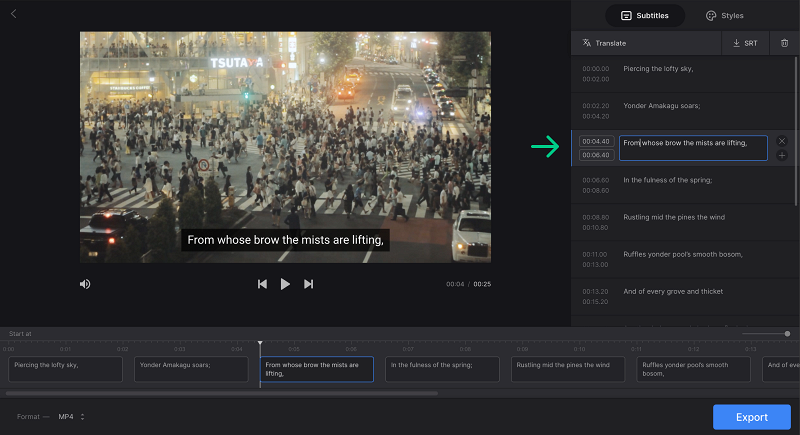
Task: Select timeline clip 'Yonder Amakagu soars;'
Action: tap(191, 369)
